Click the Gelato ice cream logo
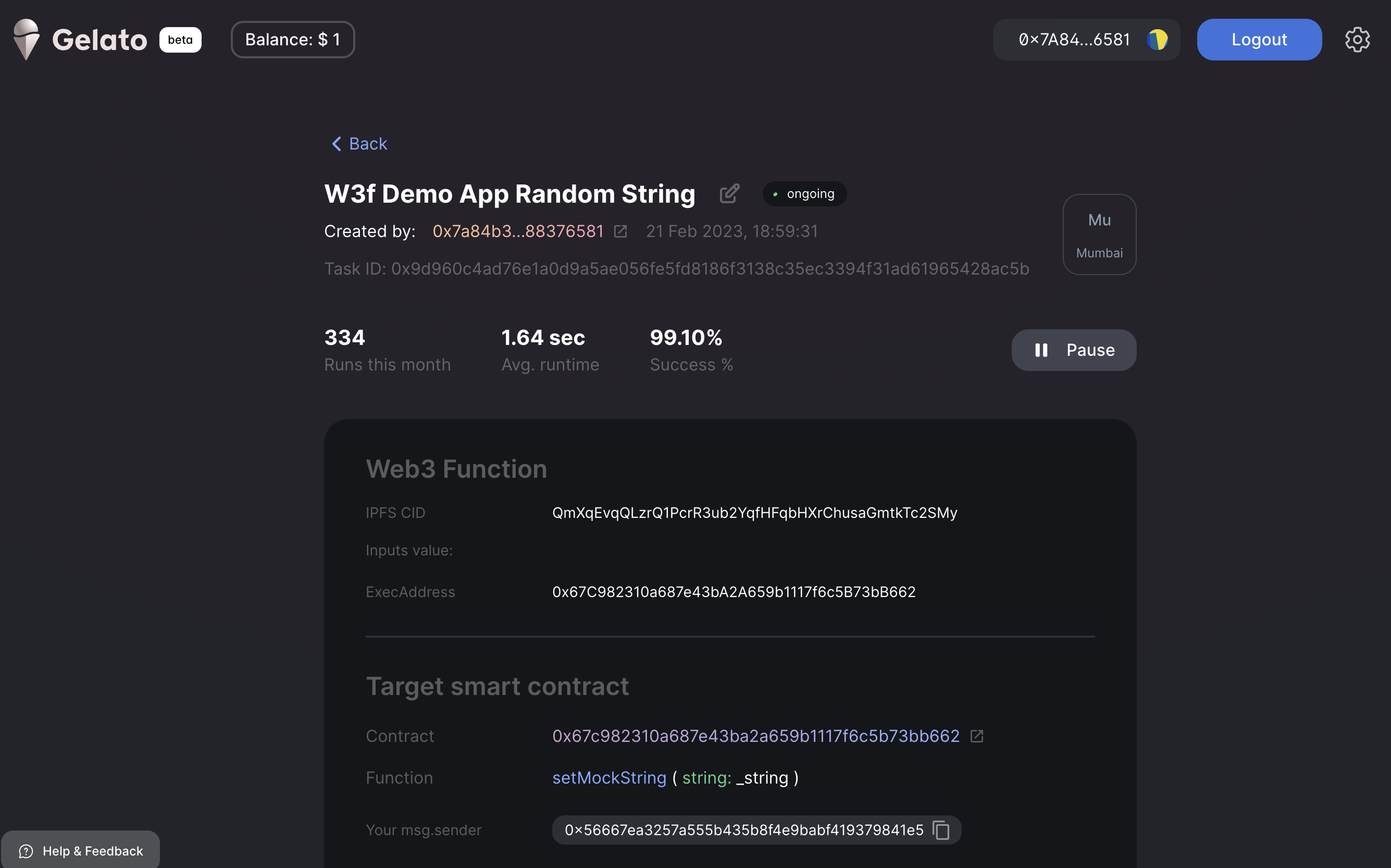Viewport: 1391px width, 868px height. [x=27, y=40]
